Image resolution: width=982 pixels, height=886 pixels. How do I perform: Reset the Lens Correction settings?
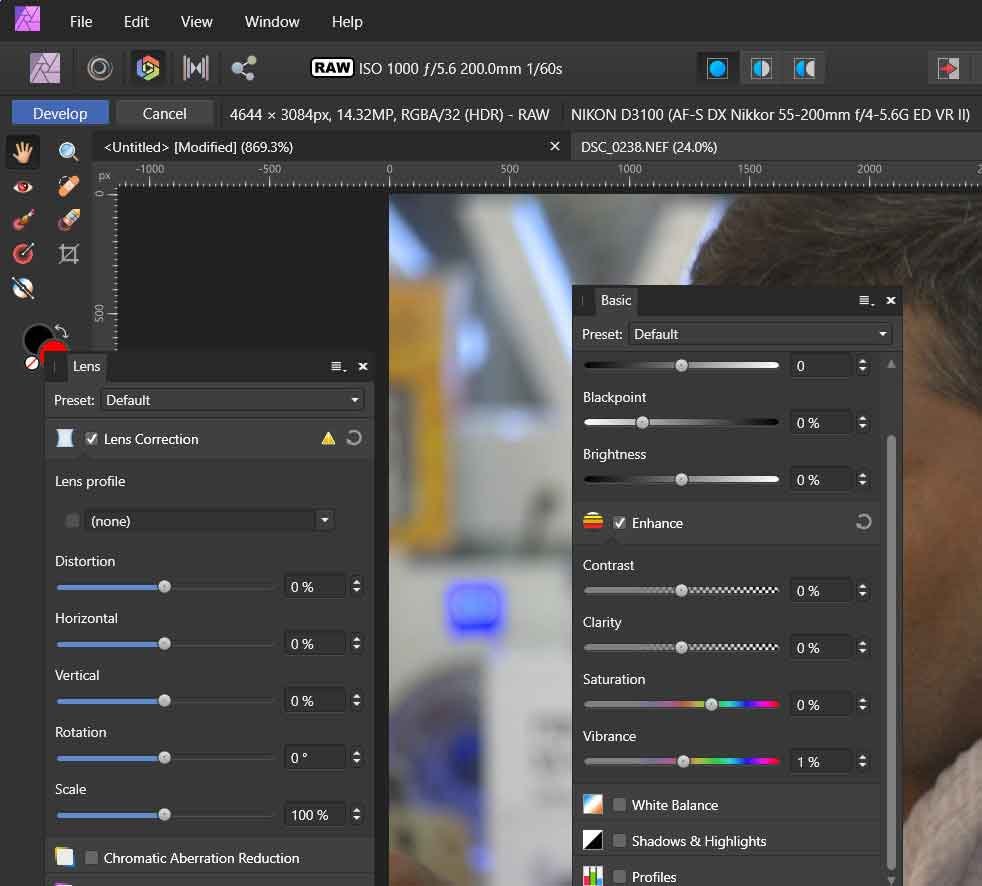tap(354, 438)
